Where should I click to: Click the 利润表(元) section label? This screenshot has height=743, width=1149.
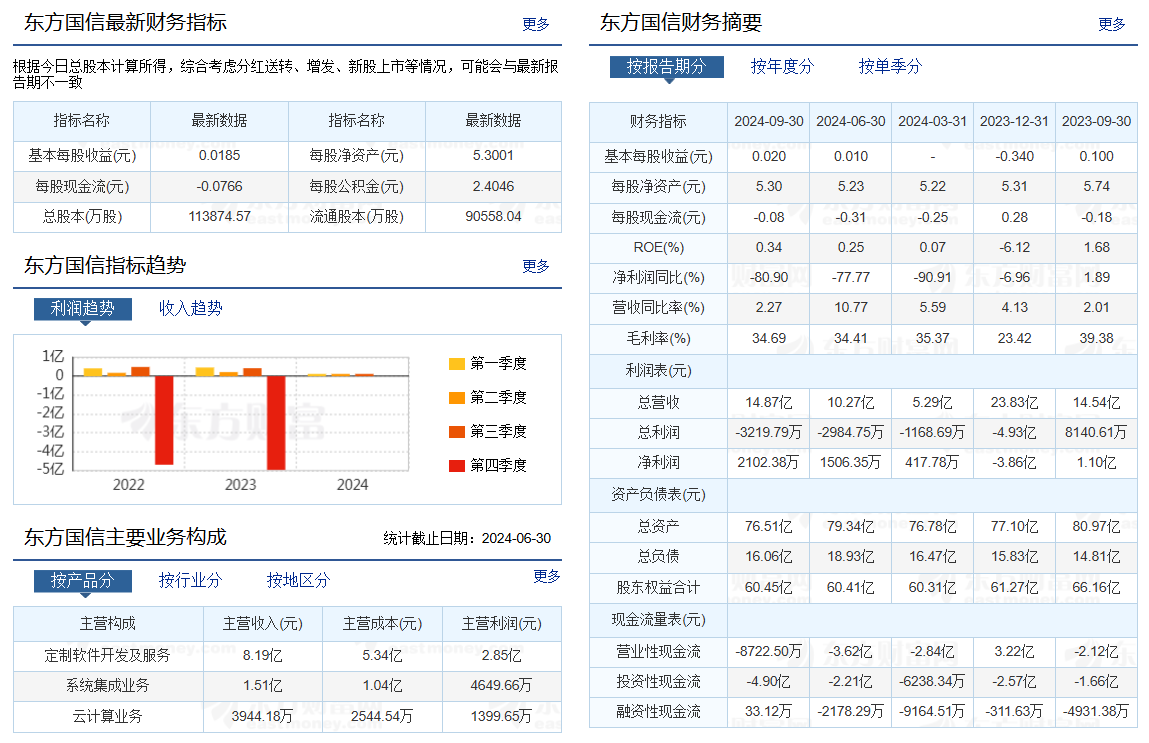[x=658, y=371]
